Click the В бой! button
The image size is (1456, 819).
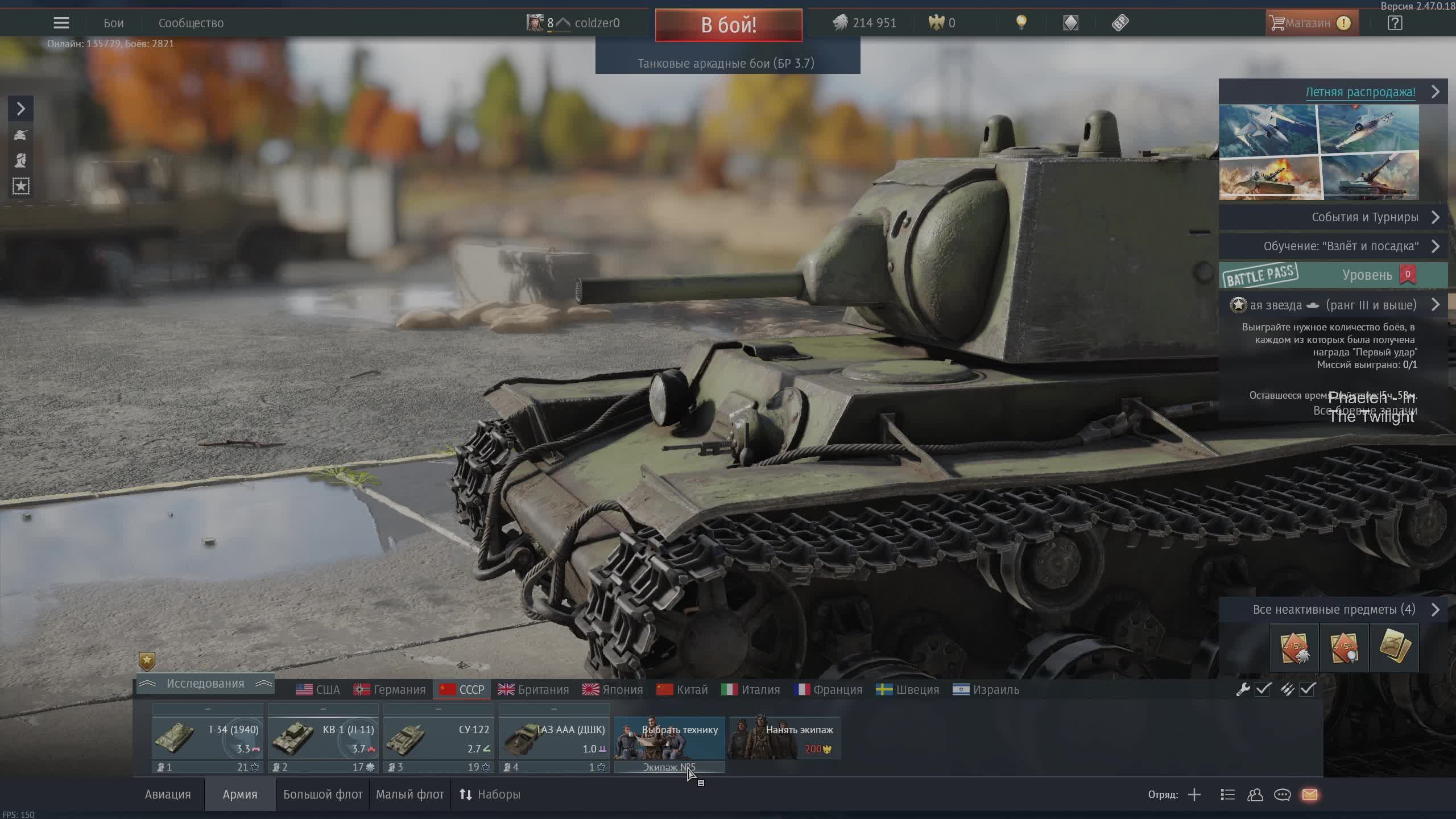729,25
